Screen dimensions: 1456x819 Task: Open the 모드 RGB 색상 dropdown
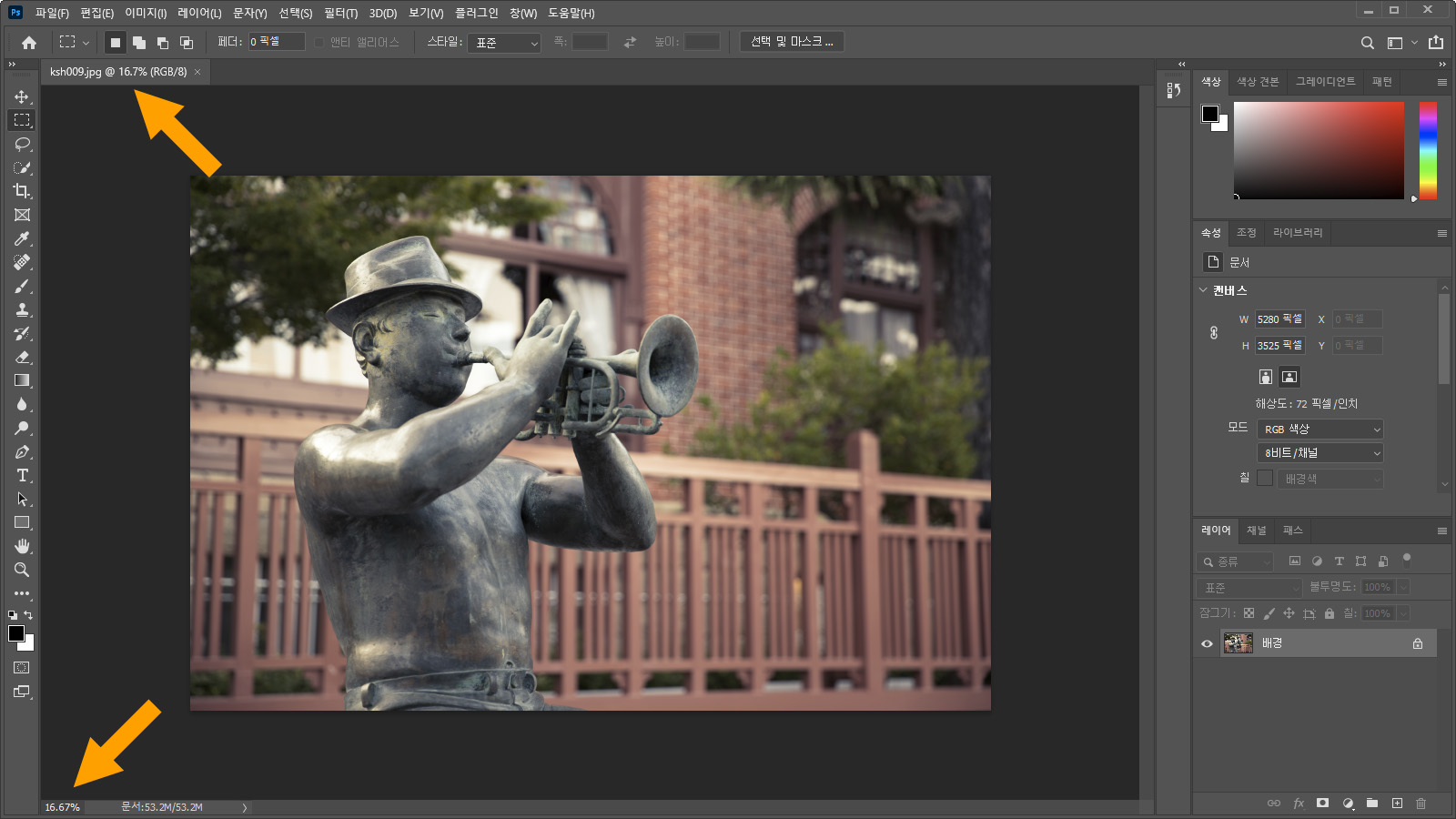[1320, 430]
